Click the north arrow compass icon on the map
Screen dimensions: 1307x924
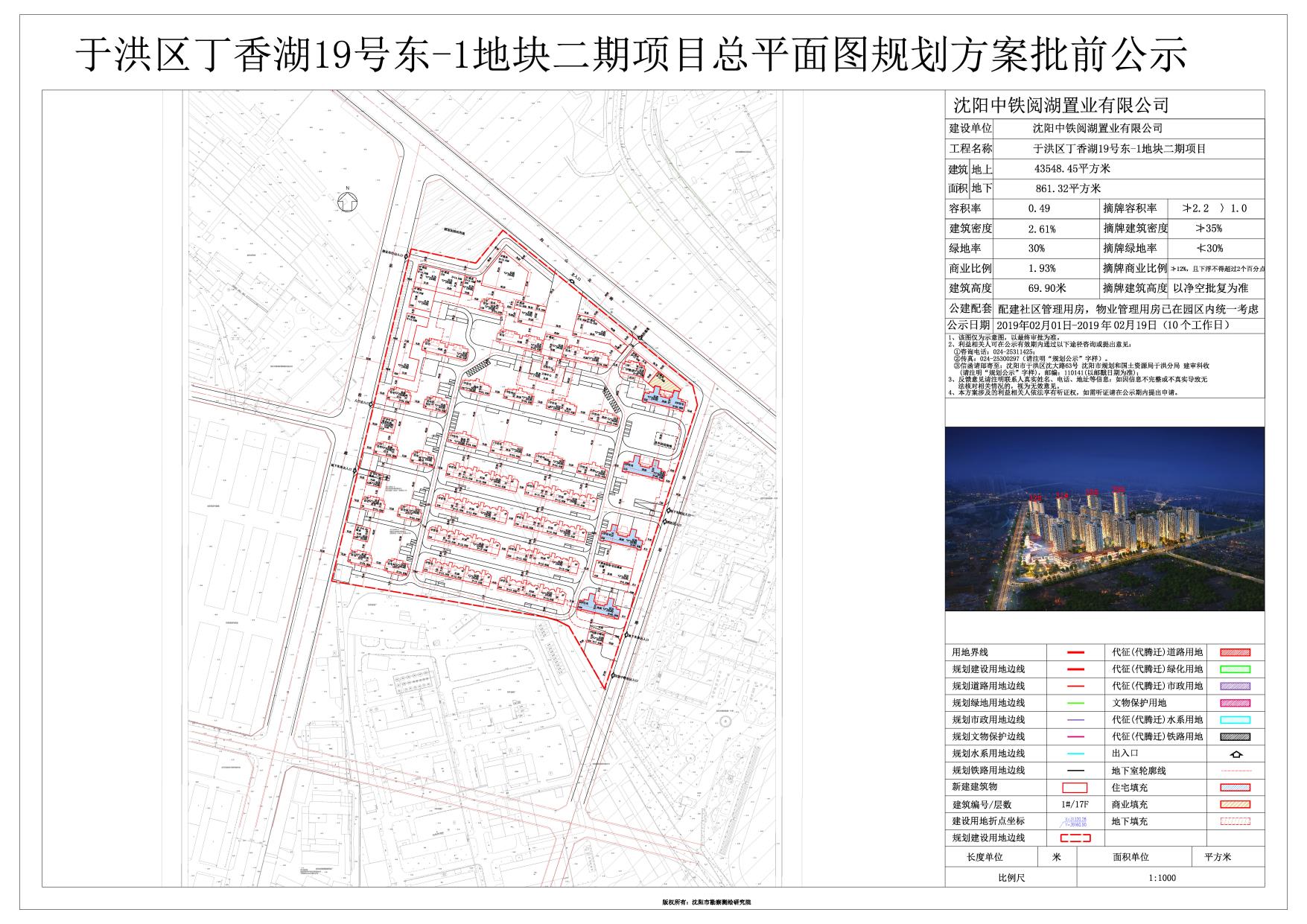[x=348, y=201]
